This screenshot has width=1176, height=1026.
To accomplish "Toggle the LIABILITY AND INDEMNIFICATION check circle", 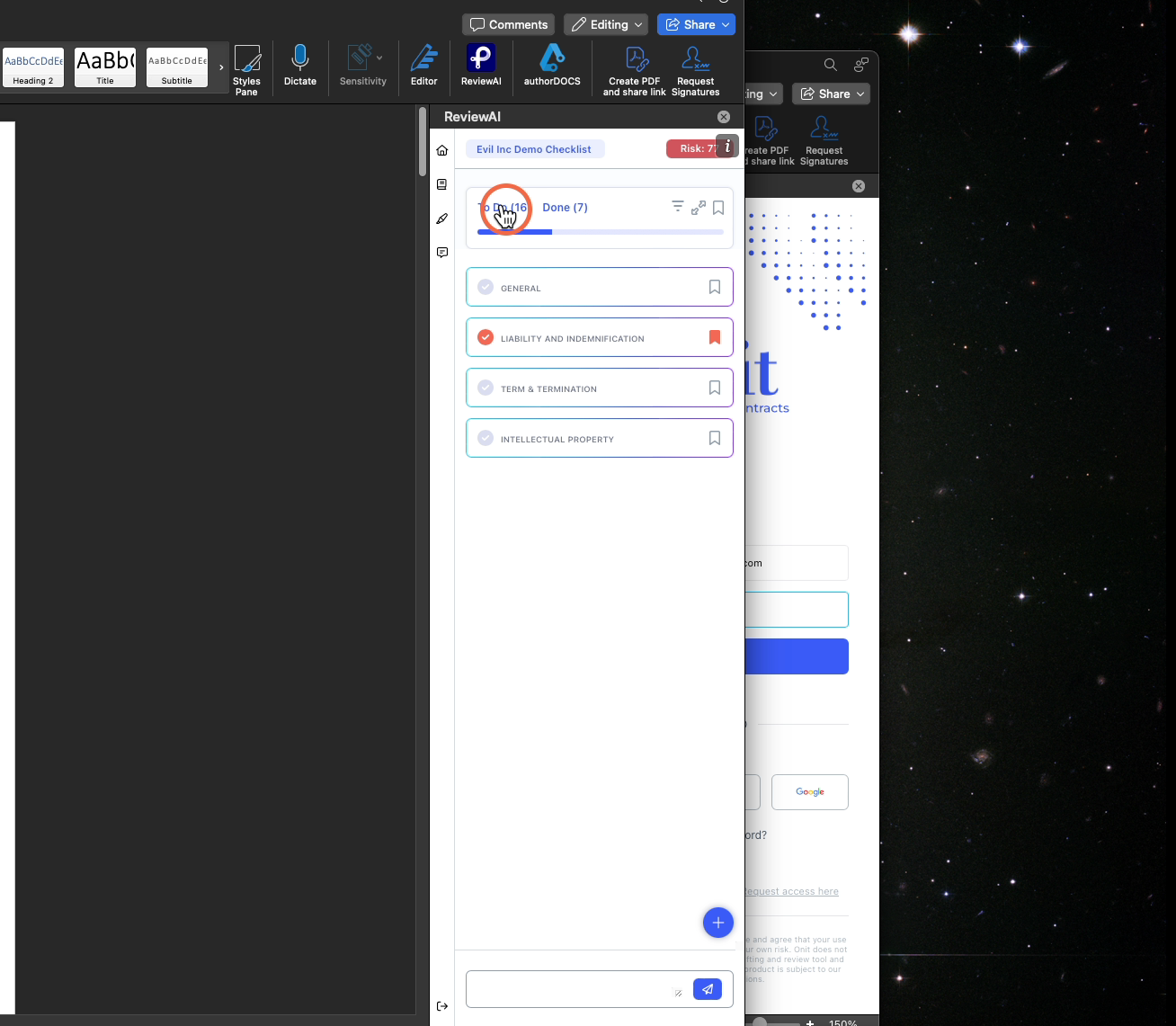I will pyautogui.click(x=486, y=337).
